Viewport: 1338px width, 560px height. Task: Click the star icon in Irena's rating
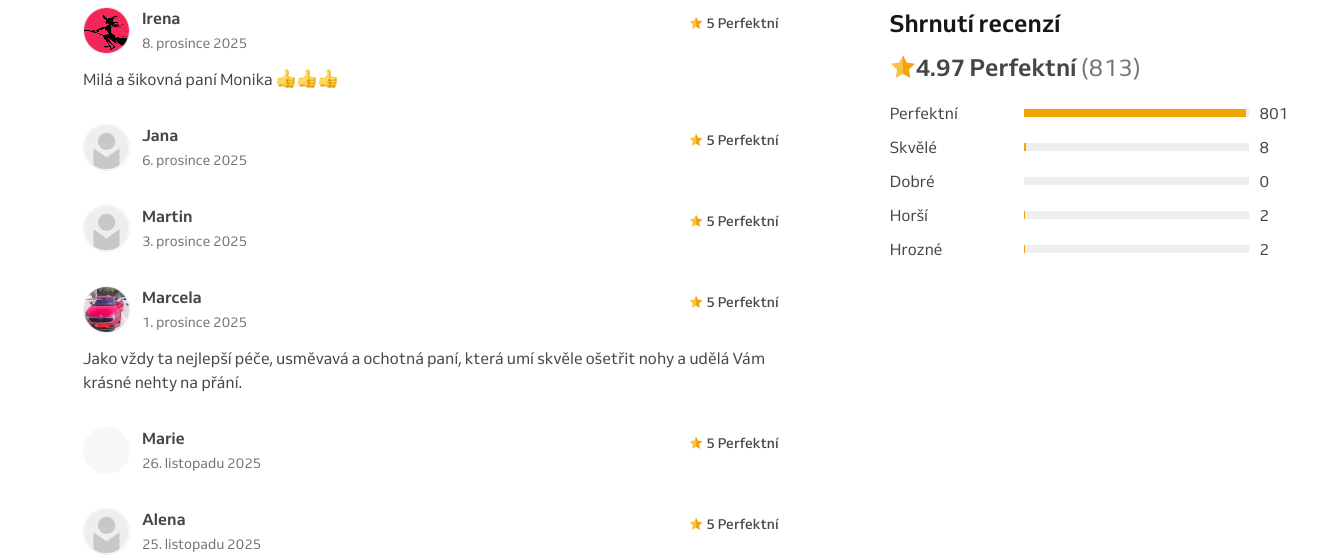696,23
